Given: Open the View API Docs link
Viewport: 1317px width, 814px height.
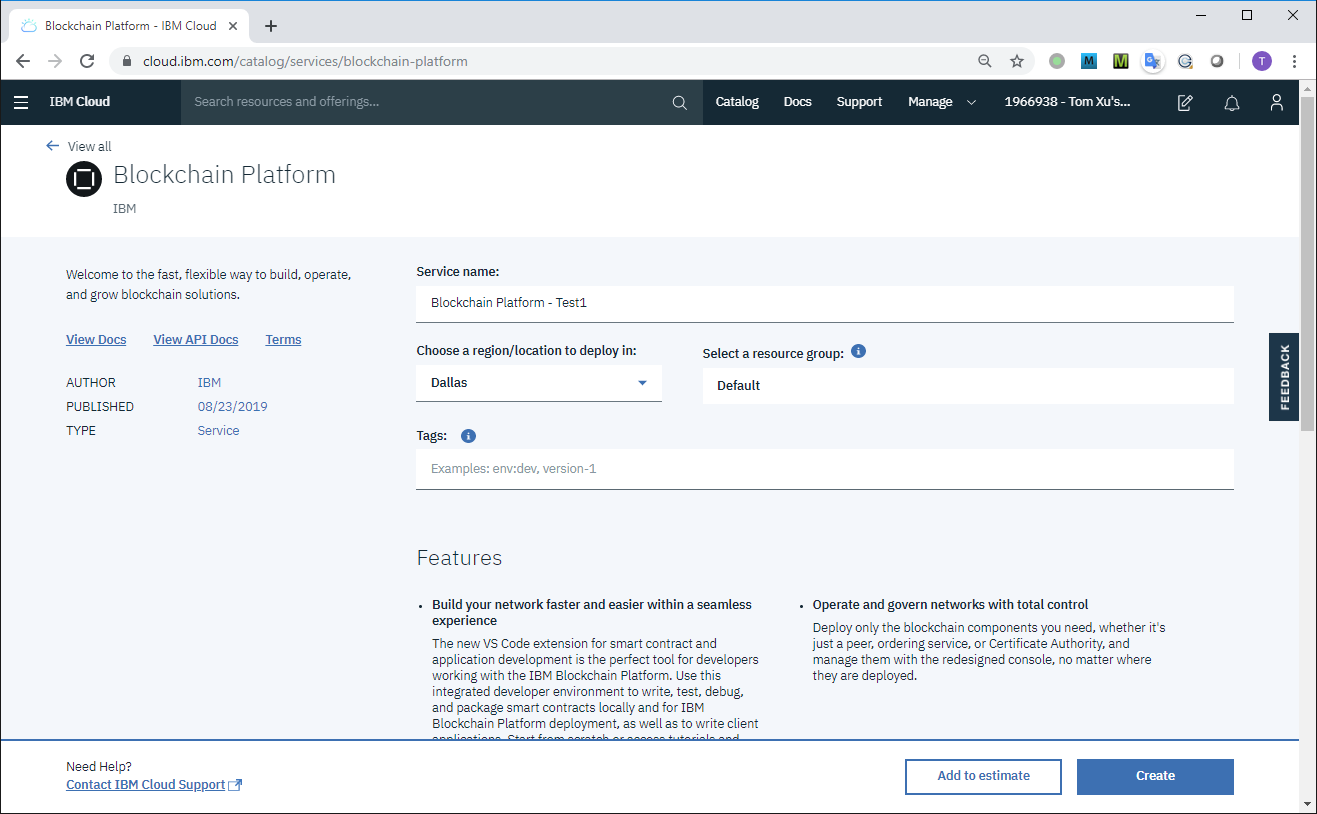Looking at the screenshot, I should tap(196, 340).
